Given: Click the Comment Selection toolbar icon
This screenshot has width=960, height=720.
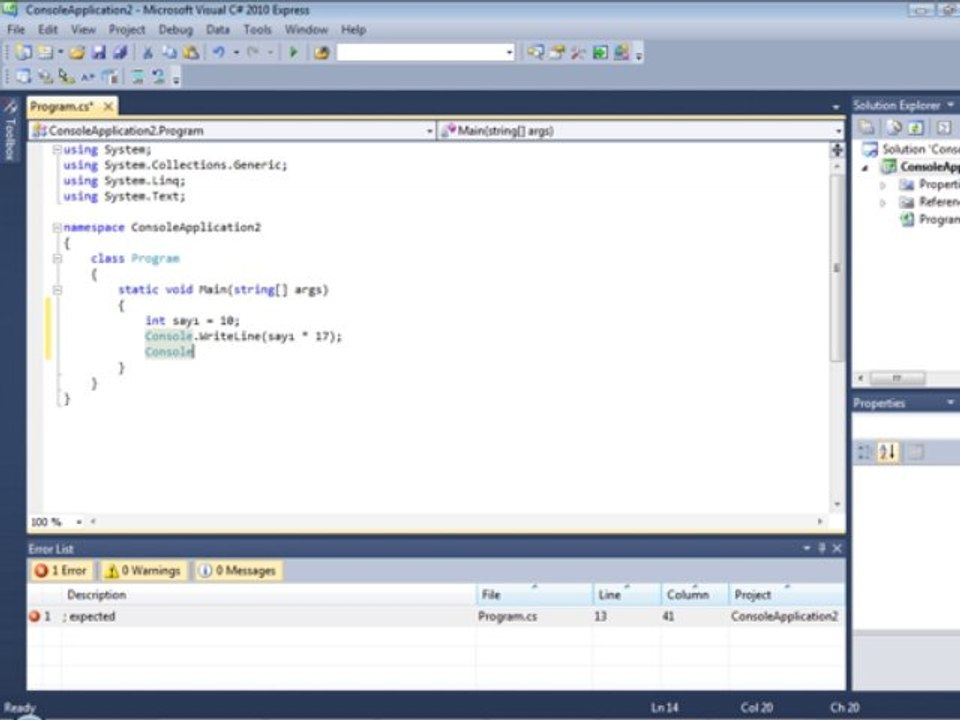Looking at the screenshot, I should coord(138,77).
